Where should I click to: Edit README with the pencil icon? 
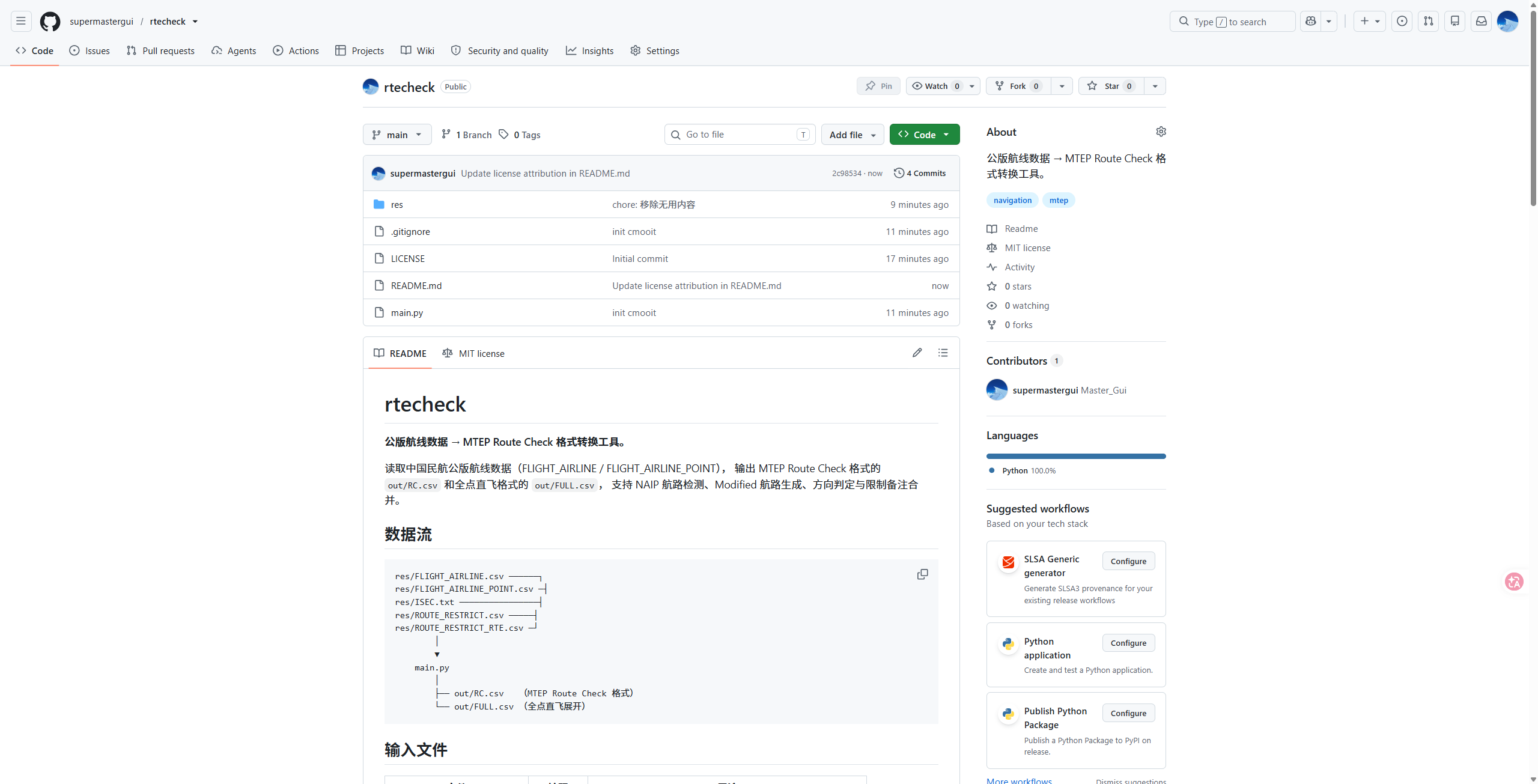click(x=917, y=353)
